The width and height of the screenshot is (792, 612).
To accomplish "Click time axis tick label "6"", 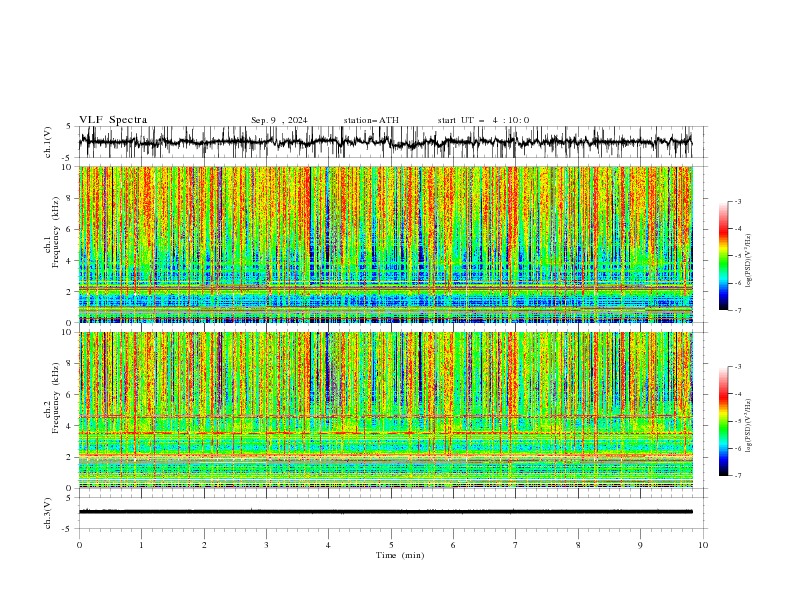I will [x=453, y=545].
